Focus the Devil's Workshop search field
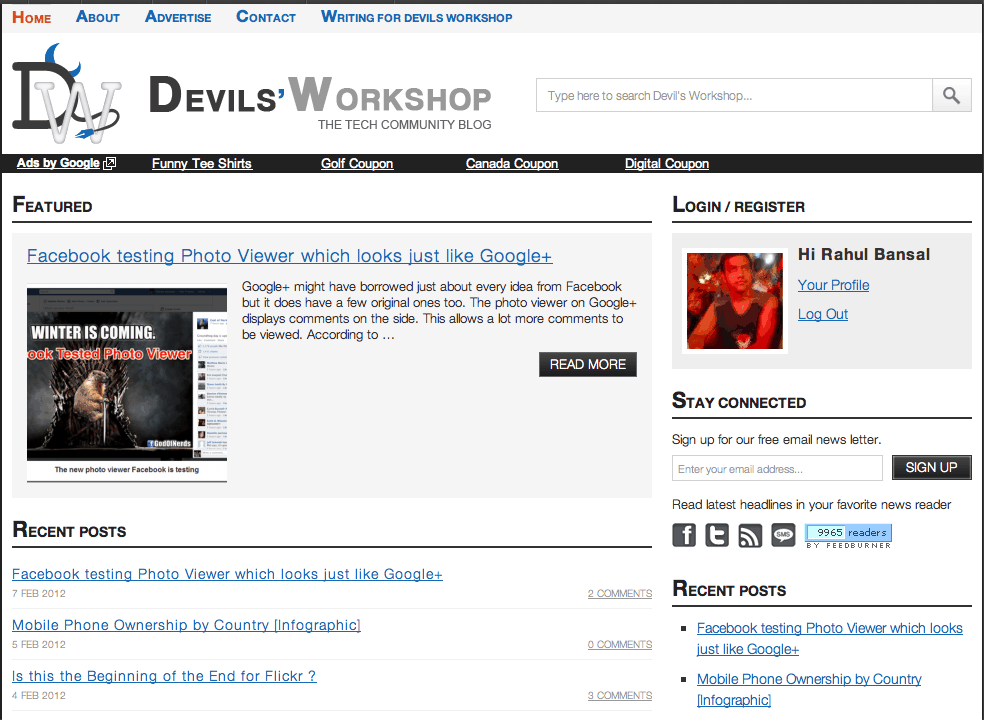The width and height of the screenshot is (984, 720). click(734, 95)
